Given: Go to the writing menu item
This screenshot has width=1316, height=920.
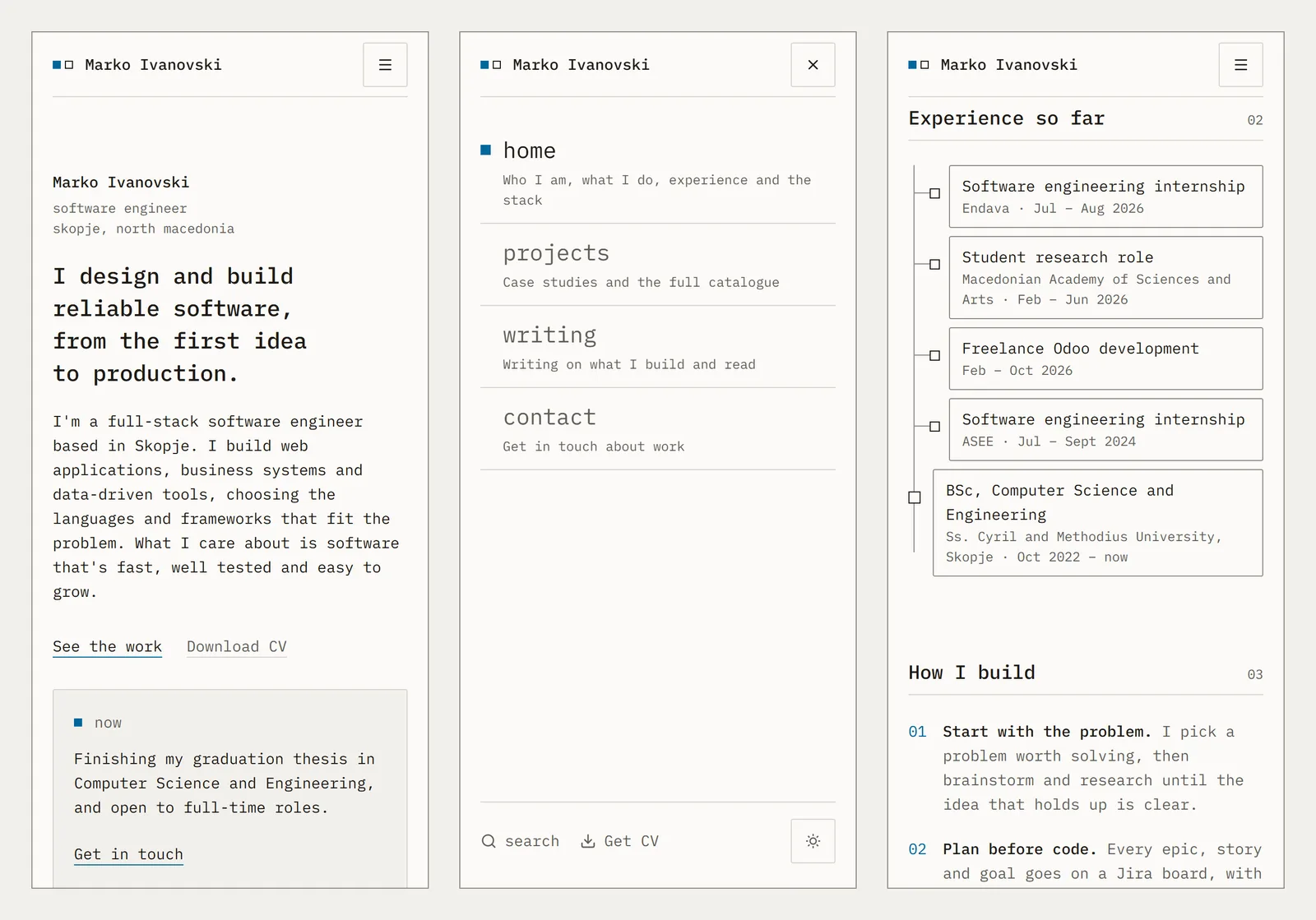Looking at the screenshot, I should pos(657,347).
